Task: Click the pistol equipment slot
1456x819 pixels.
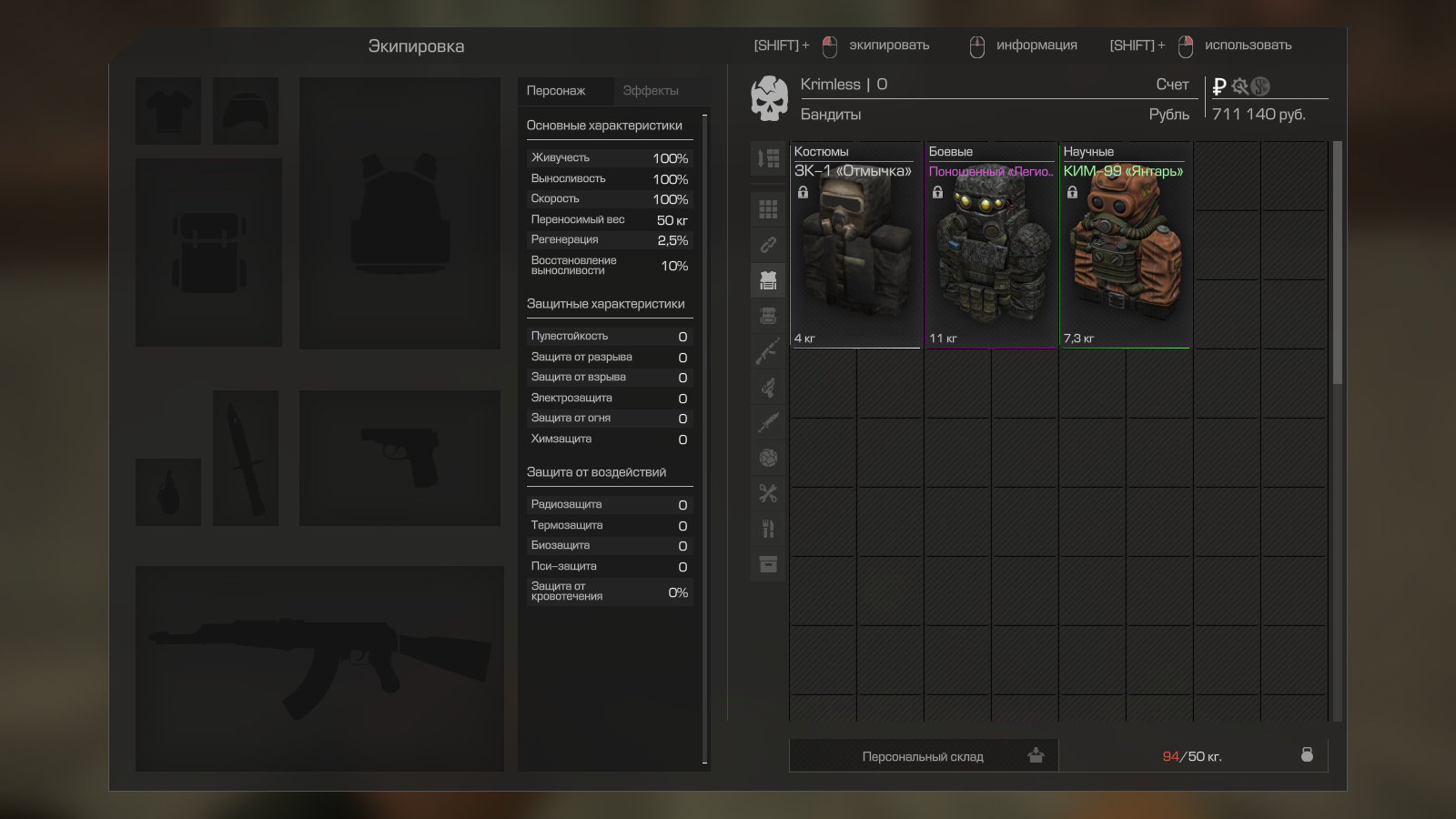Action: coord(399,458)
